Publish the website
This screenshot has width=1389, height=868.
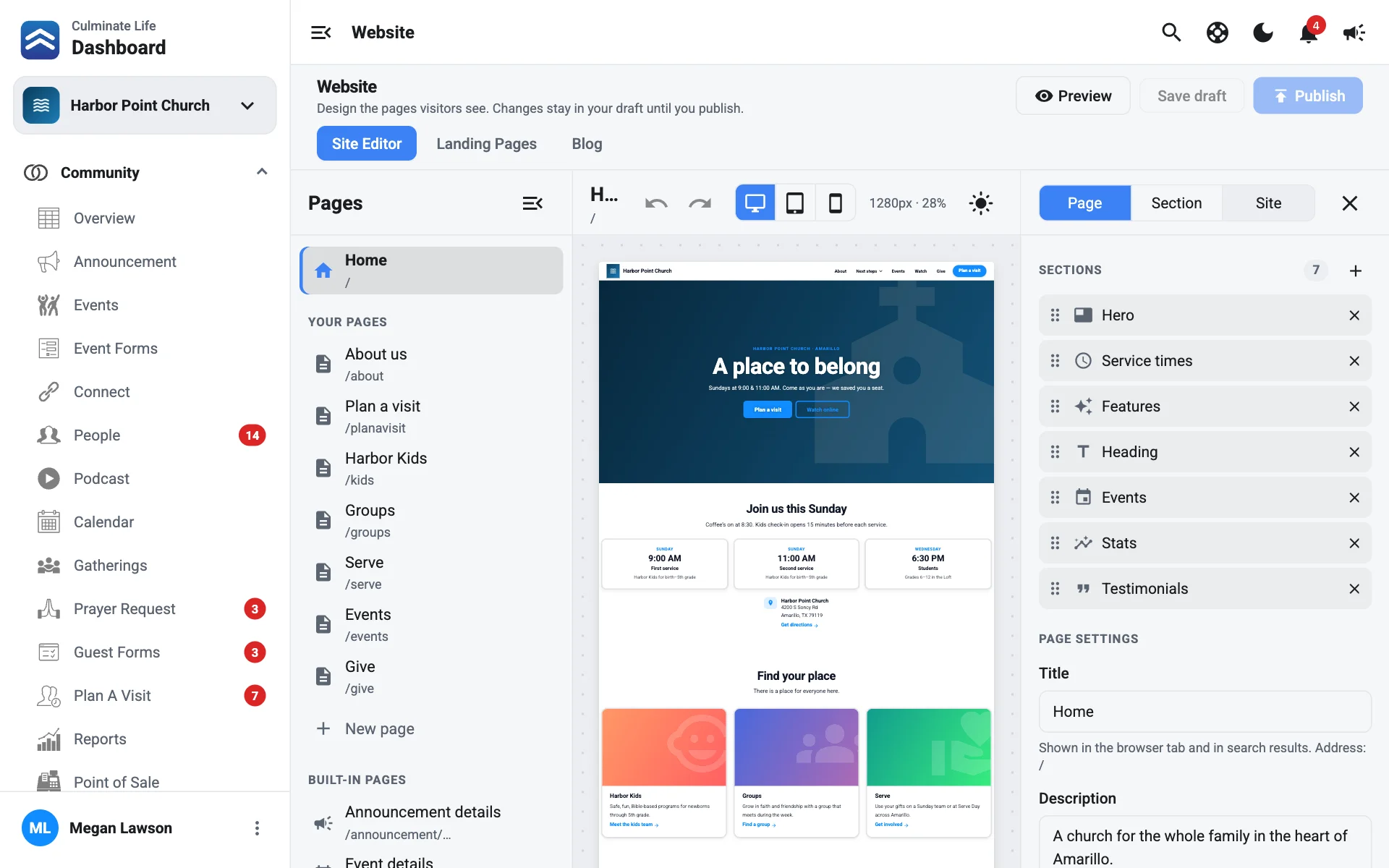(x=1308, y=95)
